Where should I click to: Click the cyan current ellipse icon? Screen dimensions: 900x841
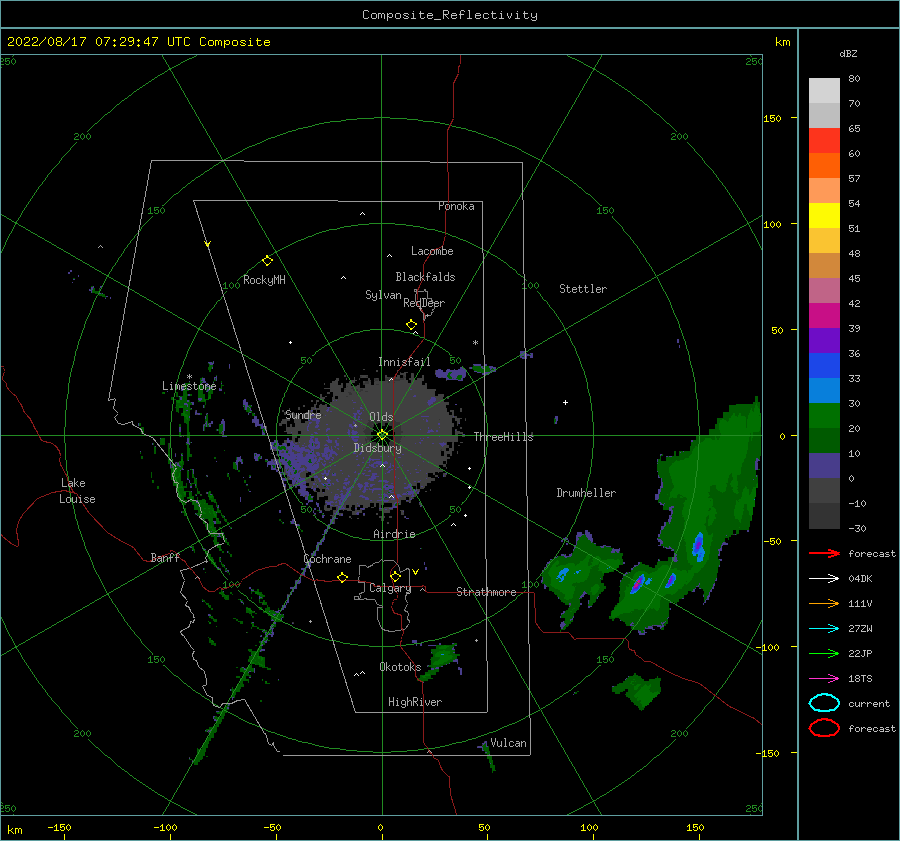(x=824, y=703)
